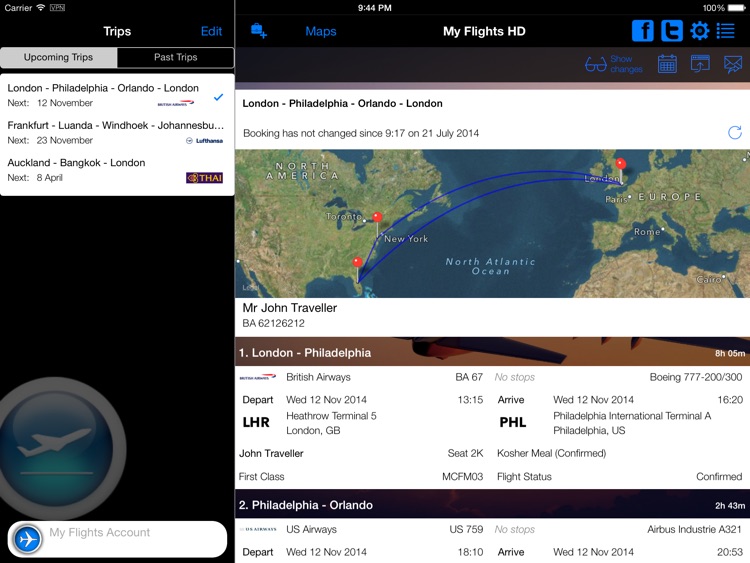Image resolution: width=750 pixels, height=563 pixels.
Task: Click Flight Status Confirmed value
Action: tap(719, 477)
